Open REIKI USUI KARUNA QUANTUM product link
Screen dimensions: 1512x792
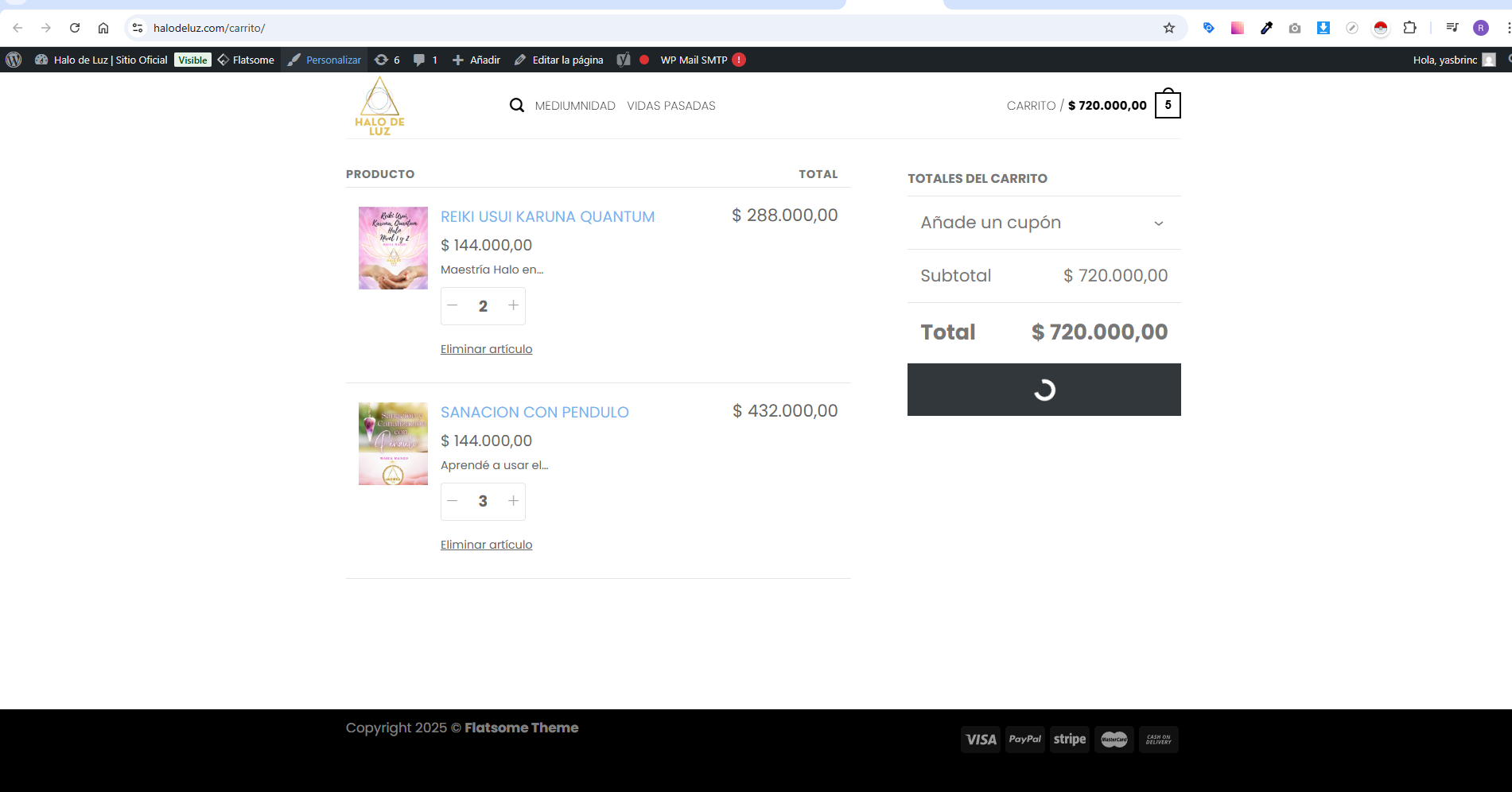coord(548,216)
